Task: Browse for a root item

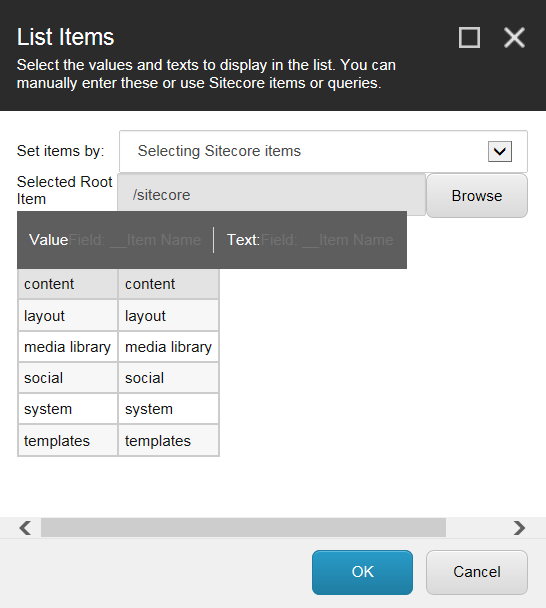Action: 477,196
